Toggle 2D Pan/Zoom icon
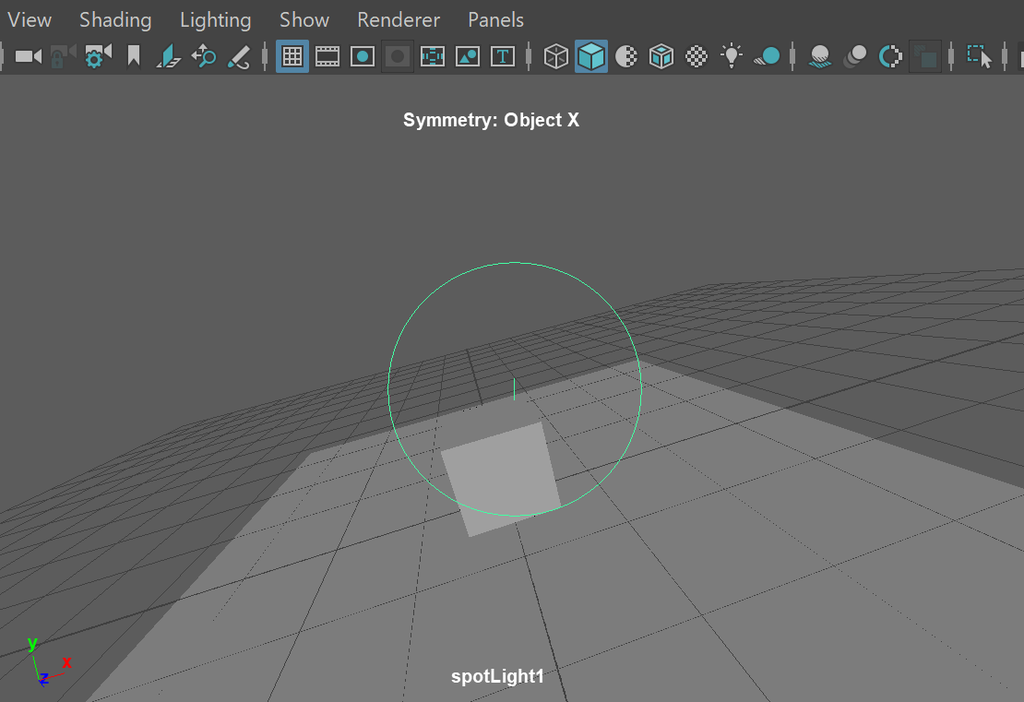This screenshot has width=1024, height=702. tap(204, 57)
